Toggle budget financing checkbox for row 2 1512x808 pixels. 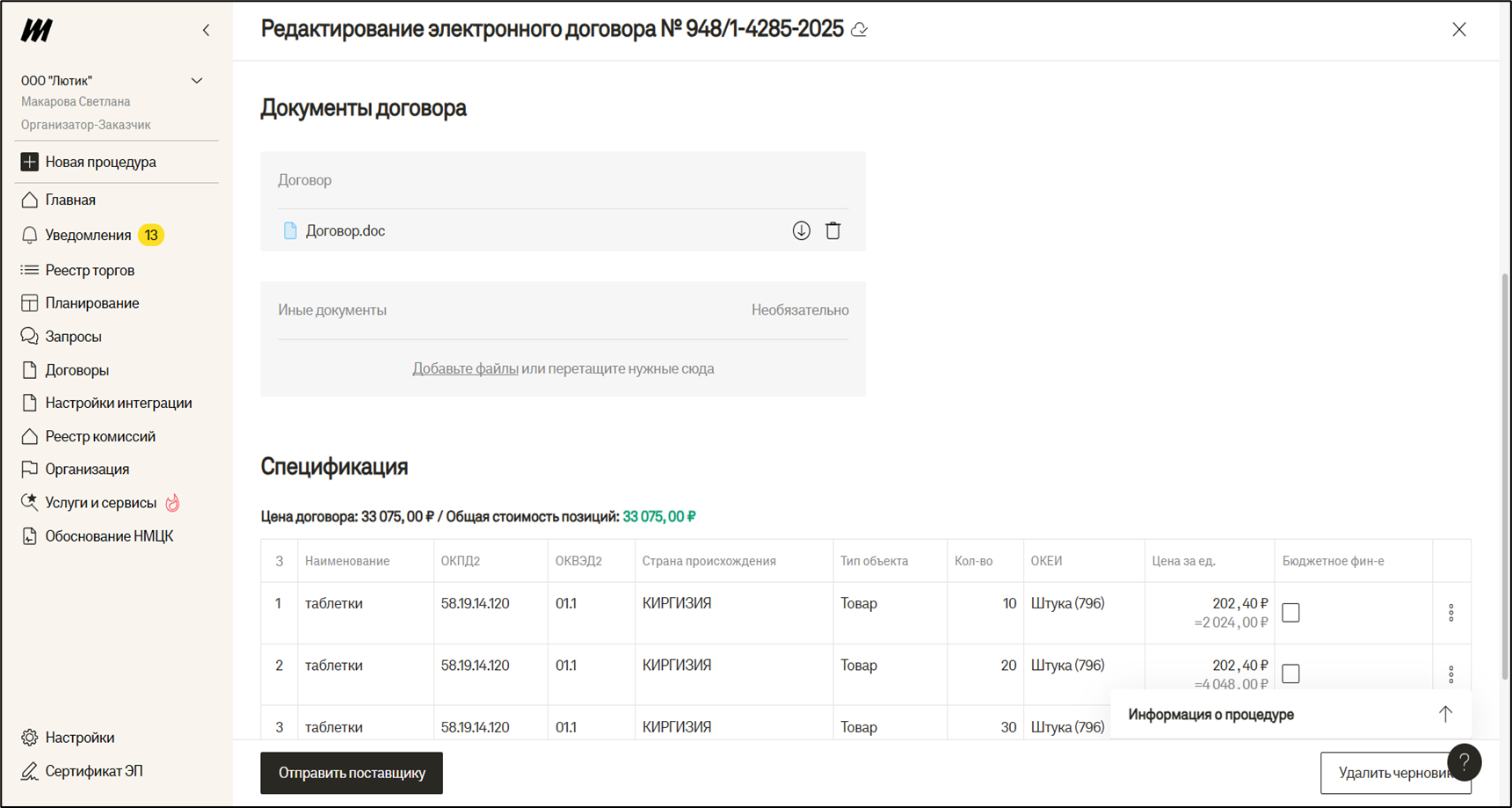tap(1290, 673)
